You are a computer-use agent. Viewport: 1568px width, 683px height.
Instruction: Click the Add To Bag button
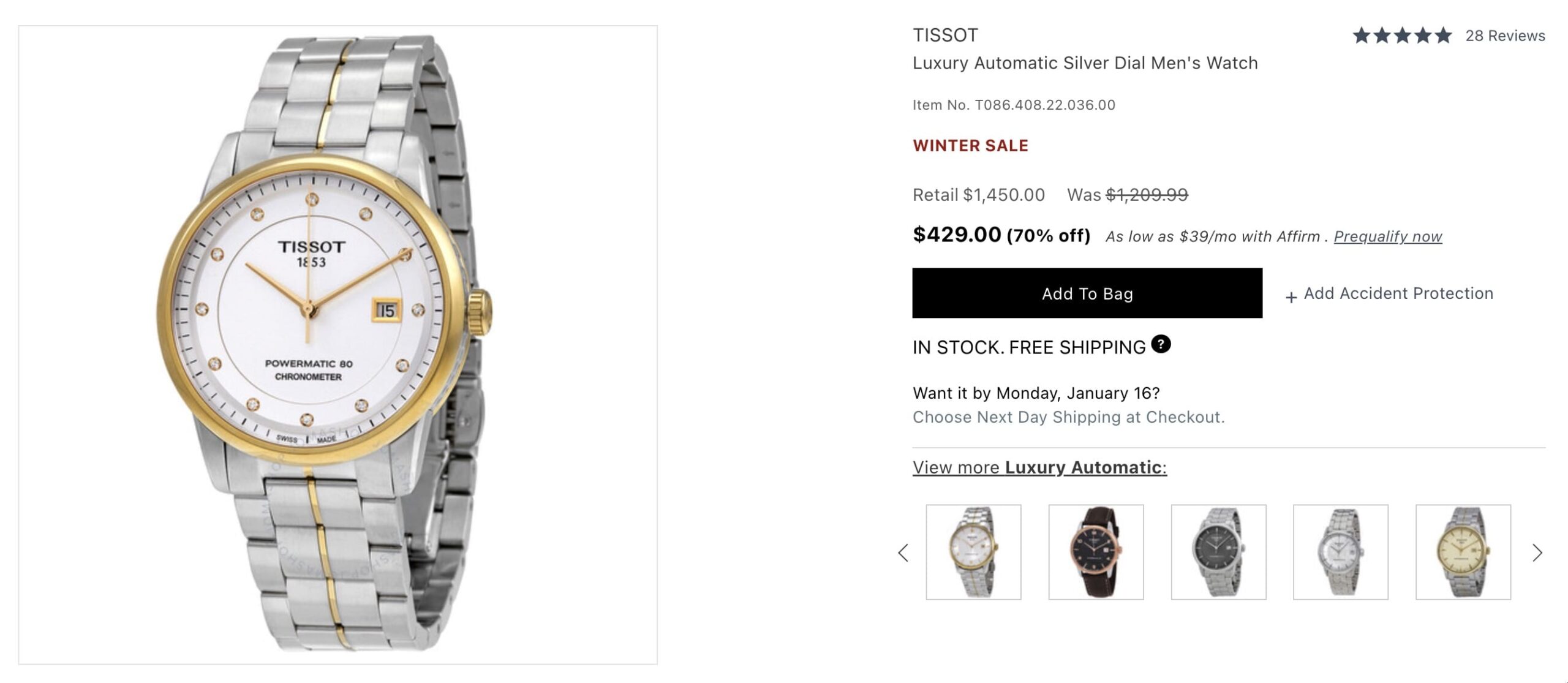pos(1087,293)
